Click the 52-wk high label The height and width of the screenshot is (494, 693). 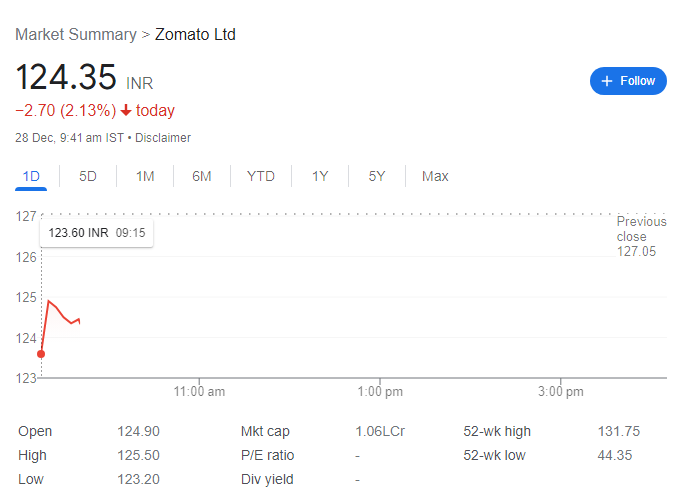coord(497,431)
